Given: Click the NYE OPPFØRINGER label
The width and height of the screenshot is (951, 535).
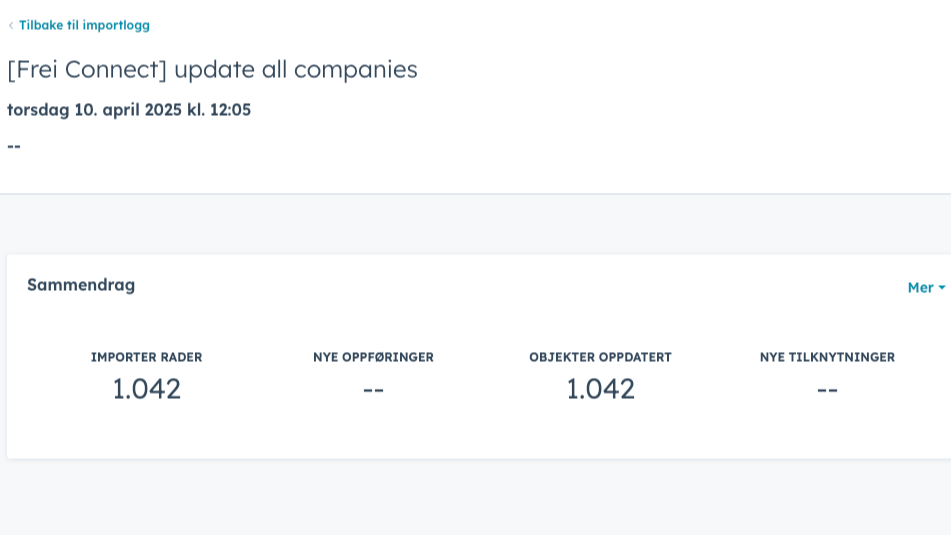Looking at the screenshot, I should tap(373, 357).
